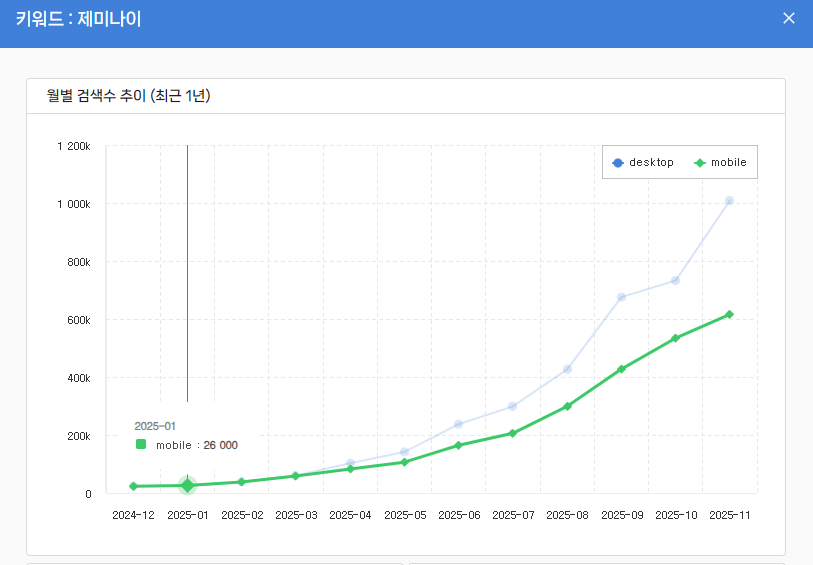Click the 1 000k y-axis label
The width and height of the screenshot is (813, 565).
click(x=74, y=204)
